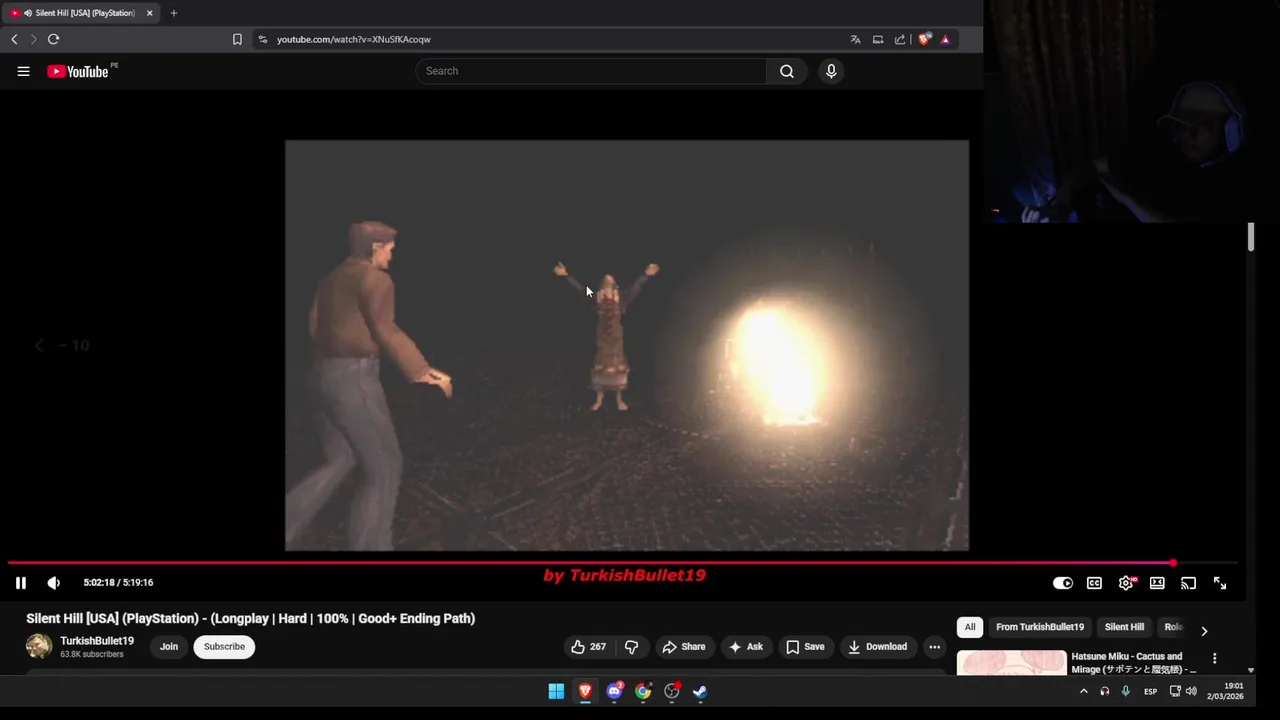Open ESP input language switcher
The width and height of the screenshot is (1280, 720).
(1150, 691)
